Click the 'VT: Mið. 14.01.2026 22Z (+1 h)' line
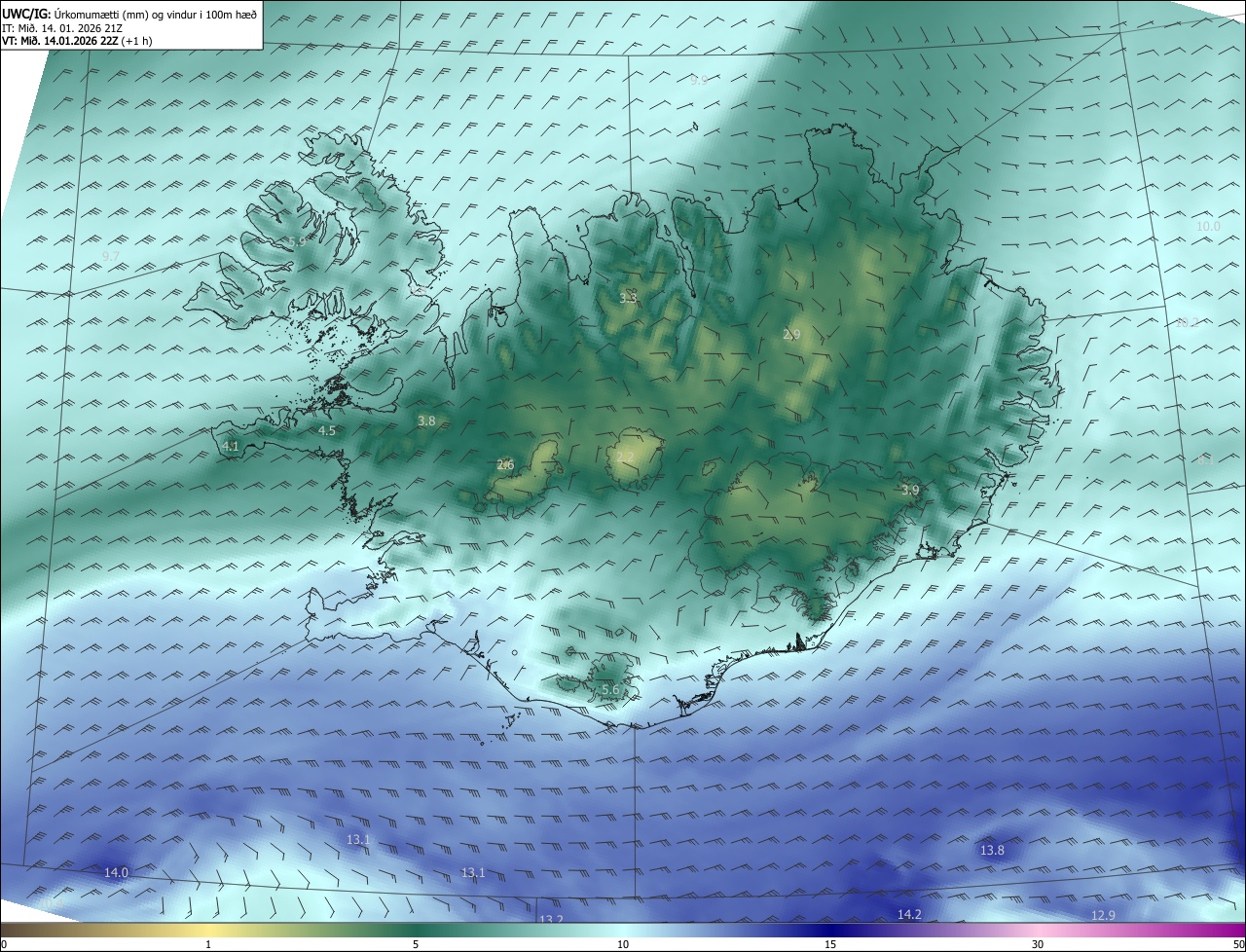Viewport: 1246px width, 952px height. pyautogui.click(x=77, y=41)
